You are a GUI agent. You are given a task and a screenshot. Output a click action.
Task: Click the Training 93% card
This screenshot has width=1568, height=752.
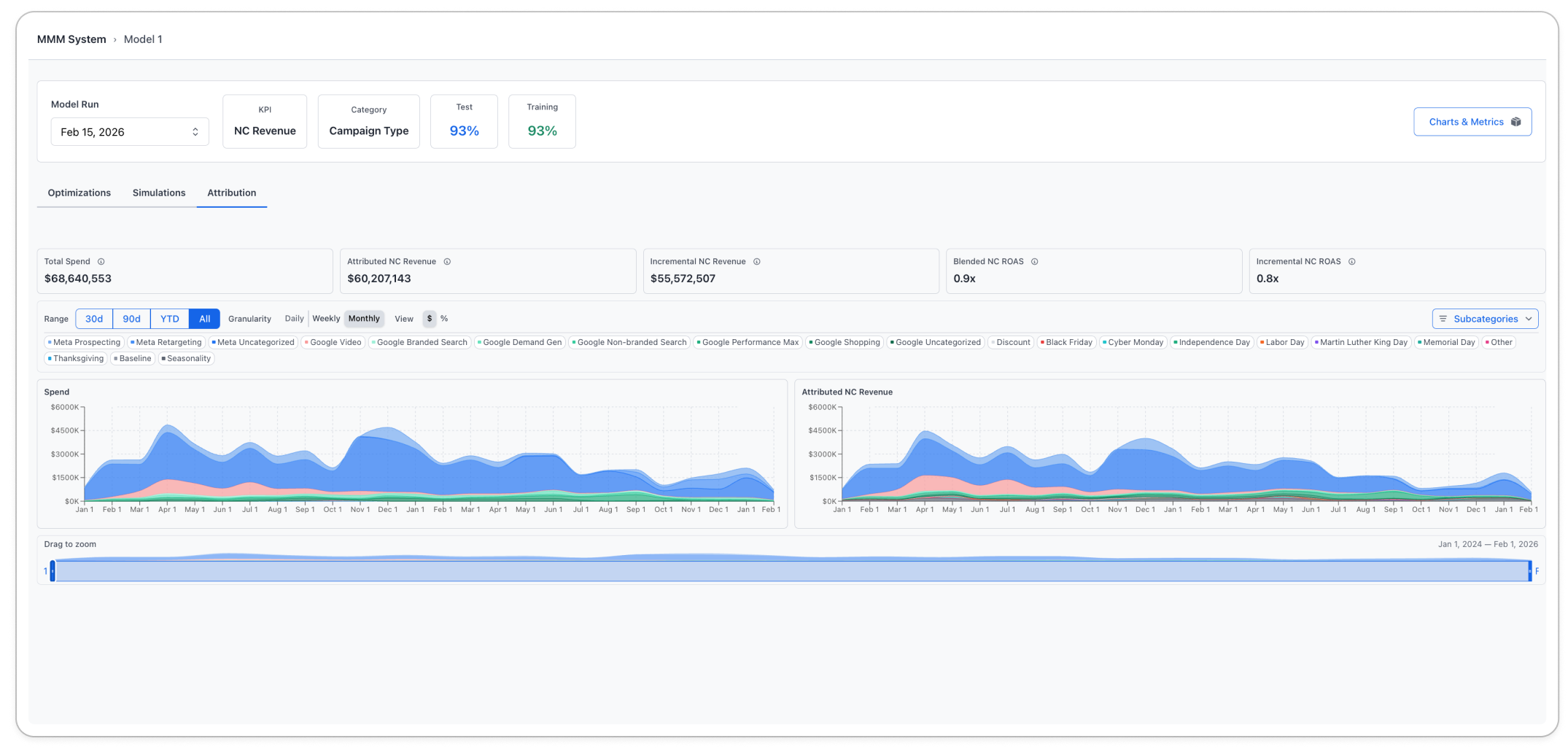tap(543, 122)
